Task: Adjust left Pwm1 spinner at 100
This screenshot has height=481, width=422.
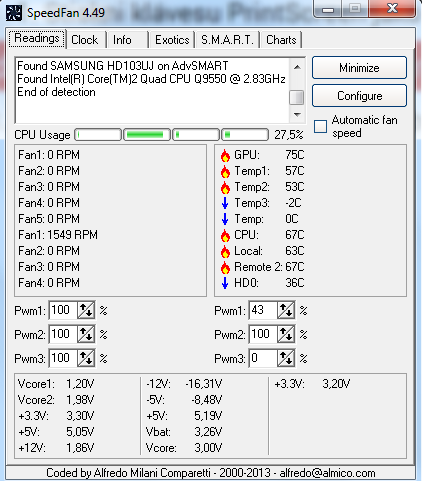Action: [86, 310]
